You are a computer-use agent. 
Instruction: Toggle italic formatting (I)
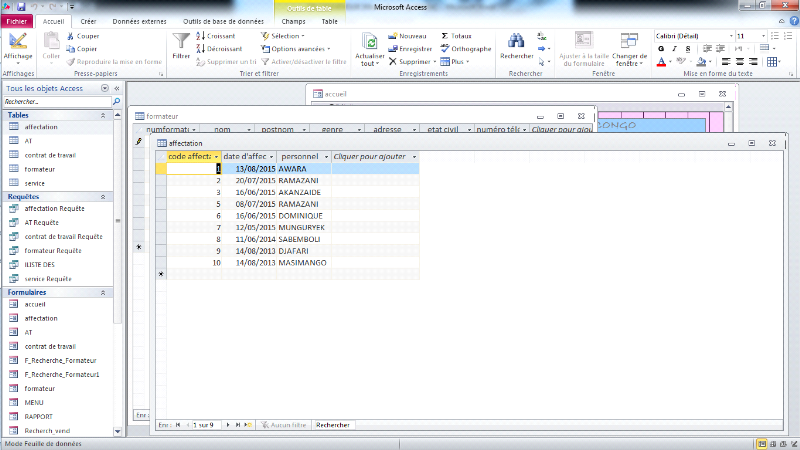[x=674, y=49]
